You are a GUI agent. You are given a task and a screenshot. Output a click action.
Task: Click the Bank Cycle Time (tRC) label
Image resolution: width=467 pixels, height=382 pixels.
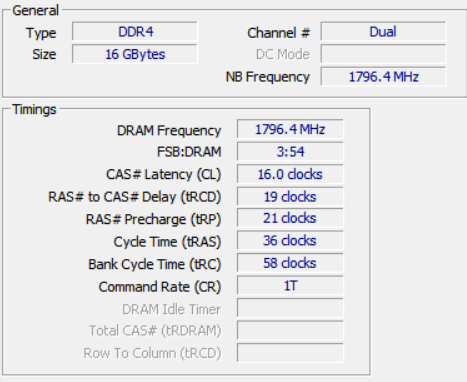pyautogui.click(x=155, y=264)
